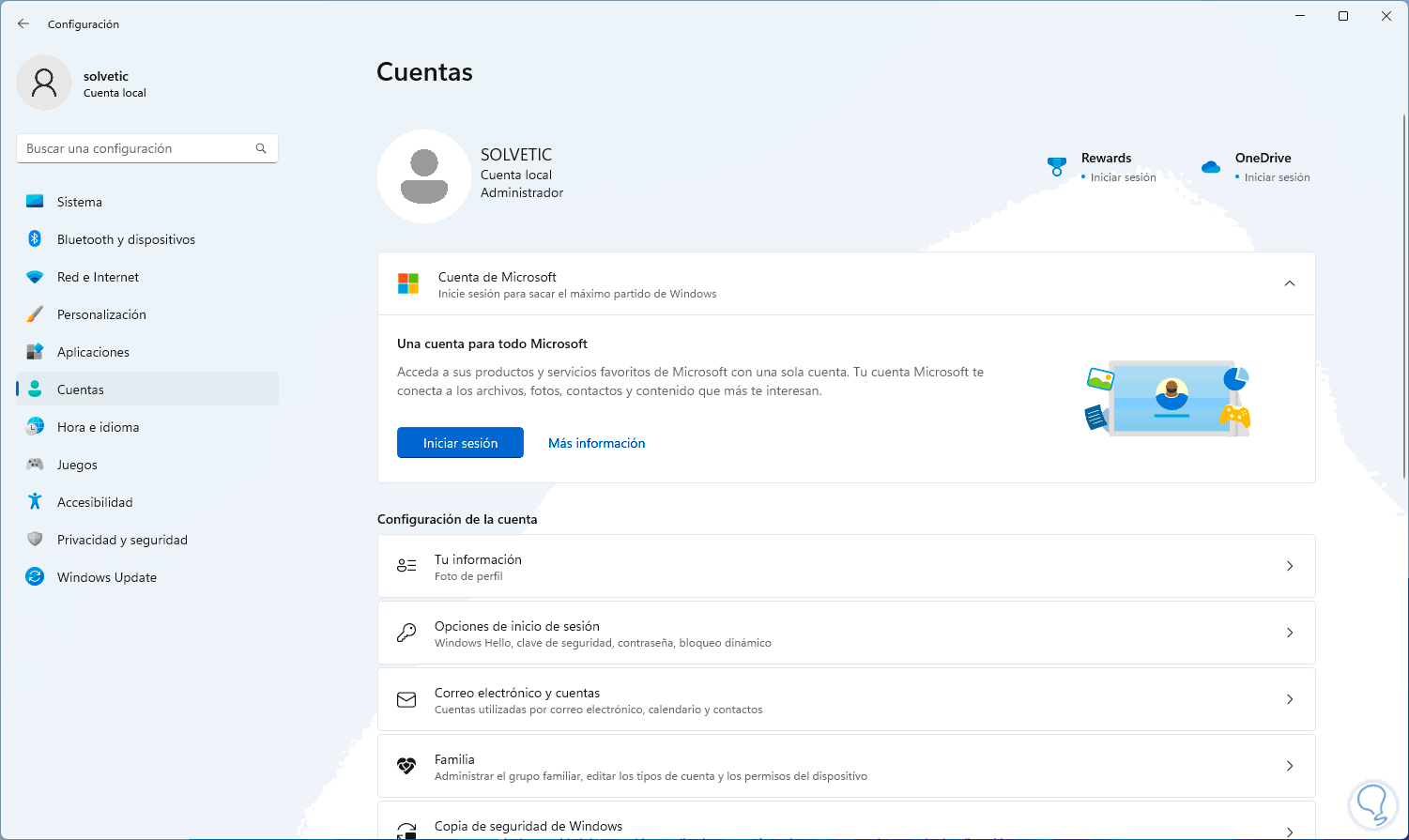Image resolution: width=1409 pixels, height=840 pixels.
Task: Click the solvetic username in the sidebar
Action: [x=106, y=76]
